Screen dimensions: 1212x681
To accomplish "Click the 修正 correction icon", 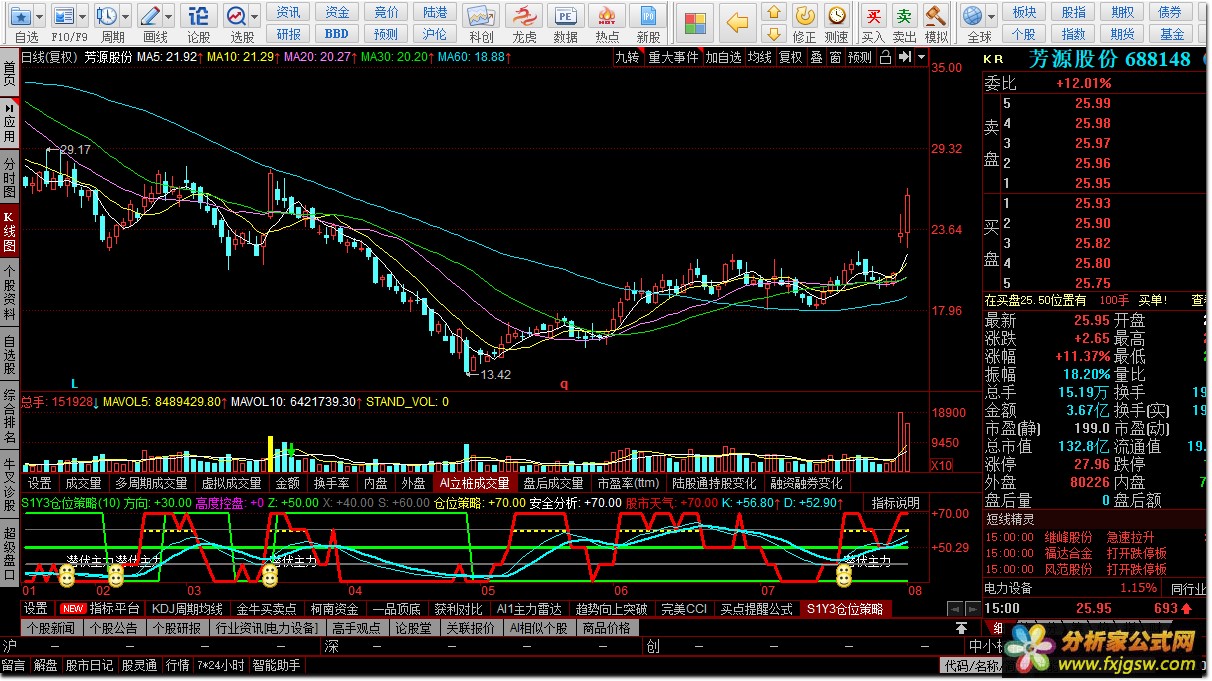I will coord(804,16).
